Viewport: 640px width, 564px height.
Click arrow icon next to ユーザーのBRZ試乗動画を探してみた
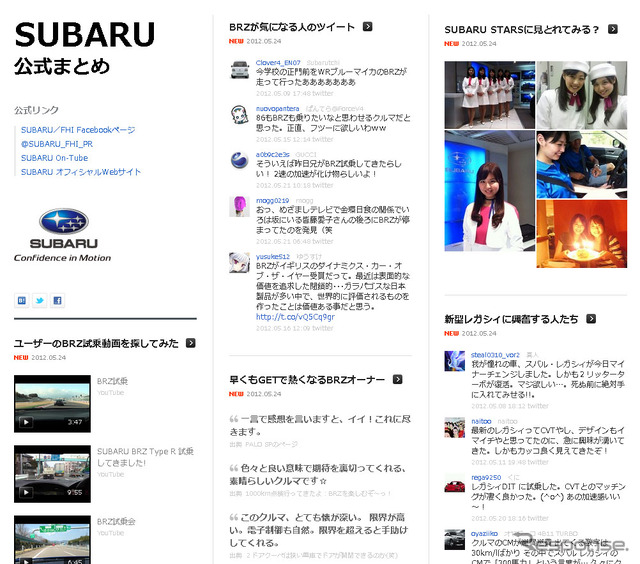coord(191,343)
